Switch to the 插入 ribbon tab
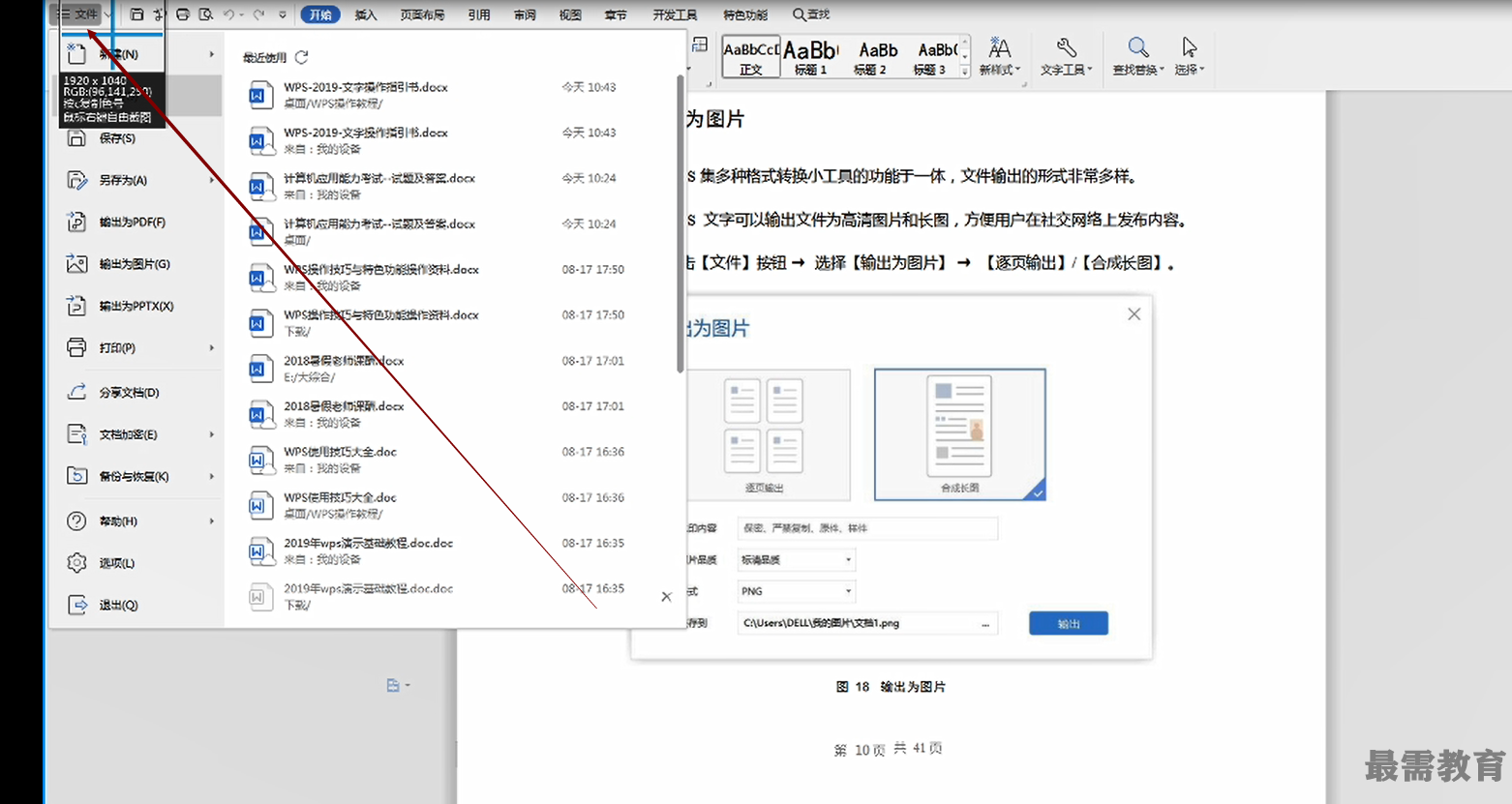 click(366, 15)
